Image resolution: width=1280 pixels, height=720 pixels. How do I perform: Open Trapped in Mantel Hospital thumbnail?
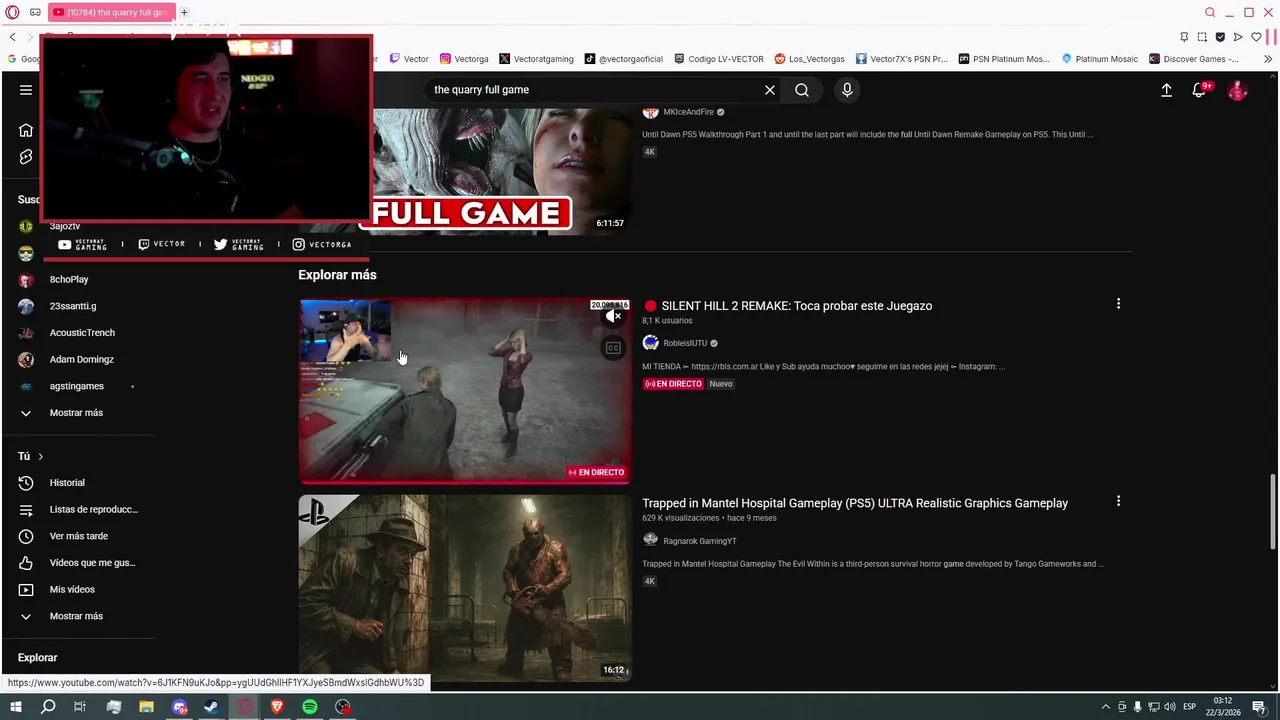point(465,588)
